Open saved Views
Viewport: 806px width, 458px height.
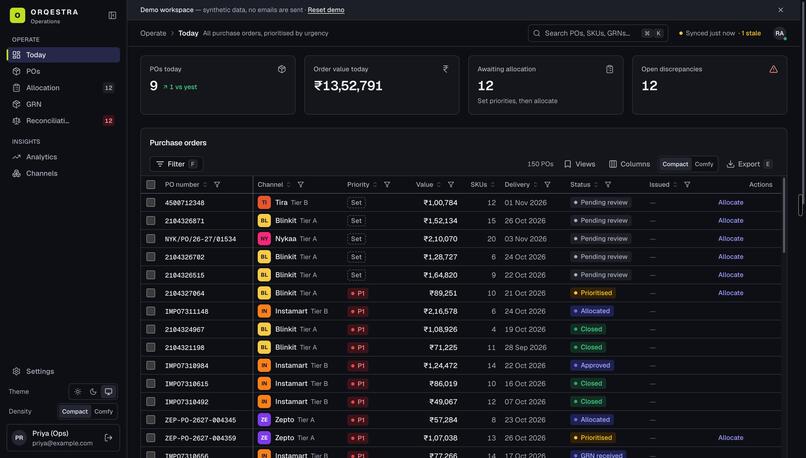tap(579, 164)
